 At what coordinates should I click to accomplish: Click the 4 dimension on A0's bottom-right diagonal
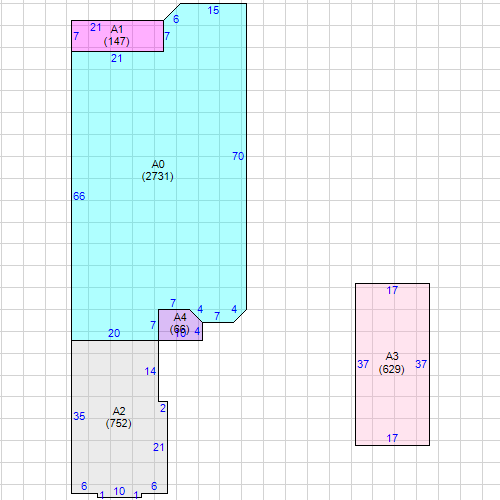(x=234, y=309)
